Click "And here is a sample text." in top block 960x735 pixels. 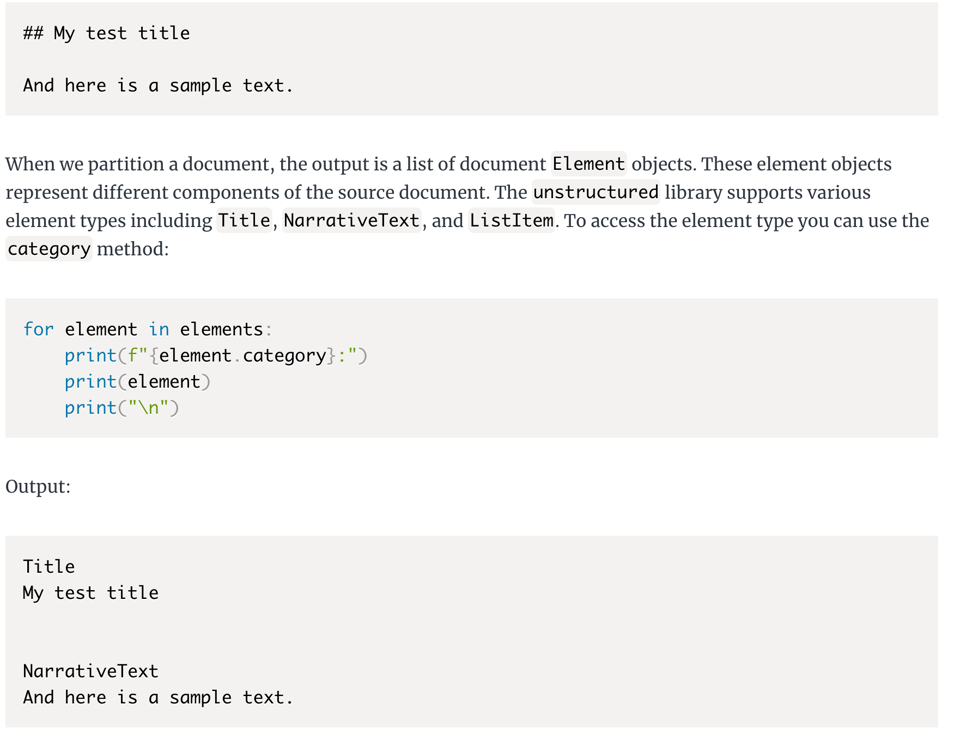coord(155,85)
